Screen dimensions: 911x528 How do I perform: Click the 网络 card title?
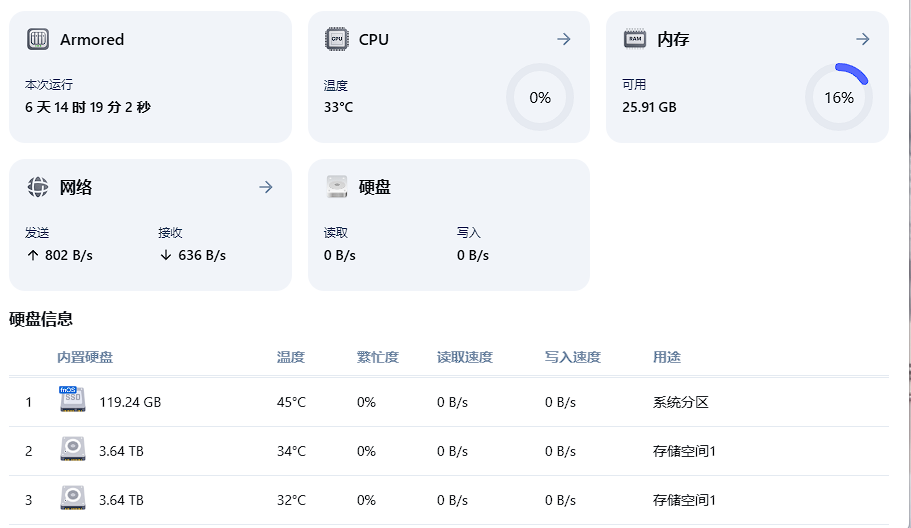(76, 187)
